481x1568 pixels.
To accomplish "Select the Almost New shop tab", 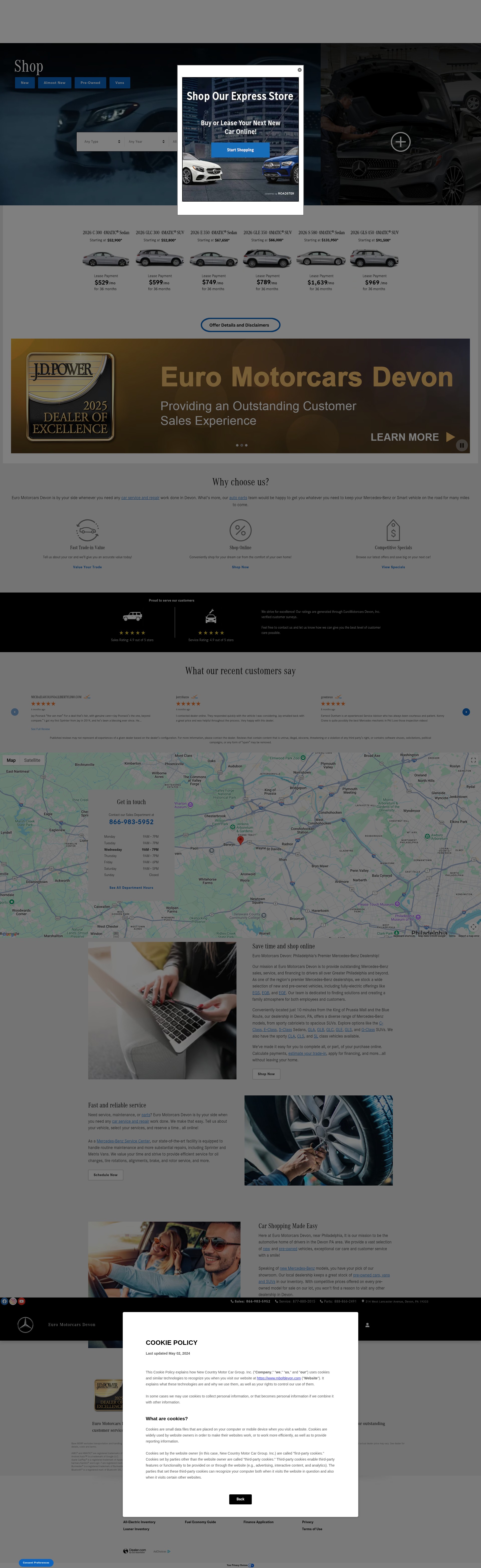I will click(x=55, y=83).
